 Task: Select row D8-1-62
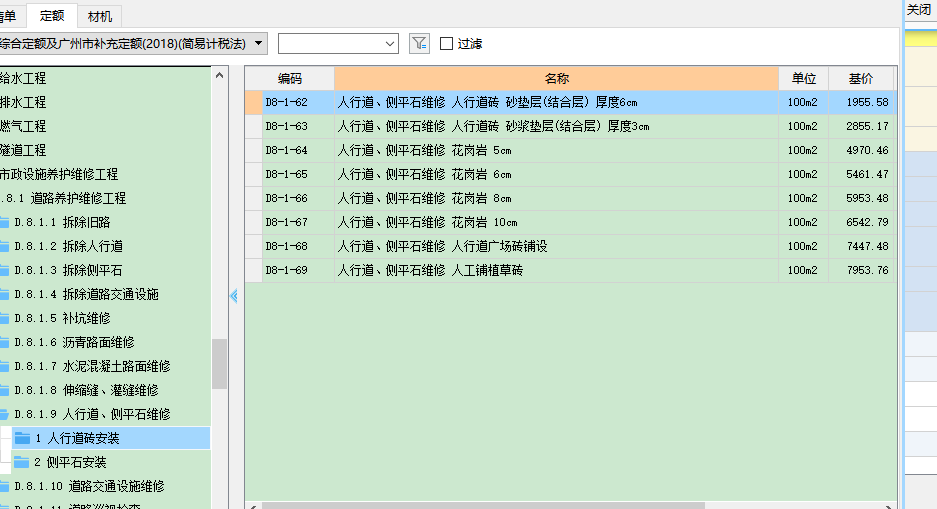[571, 102]
